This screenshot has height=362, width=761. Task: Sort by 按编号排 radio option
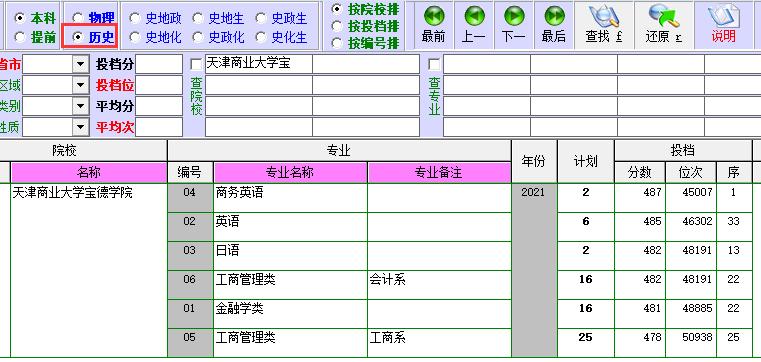coord(338,44)
